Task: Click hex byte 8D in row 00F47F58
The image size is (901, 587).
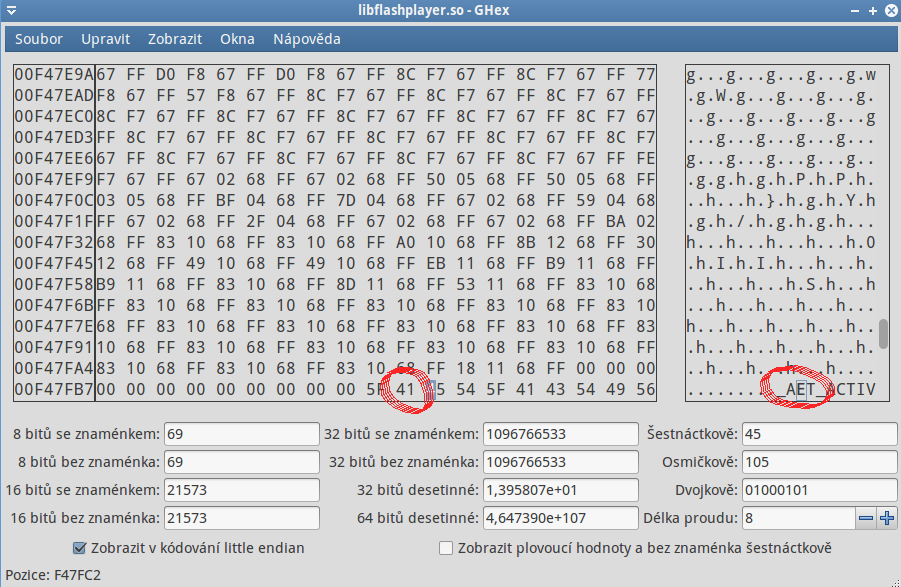Action: [x=345, y=284]
